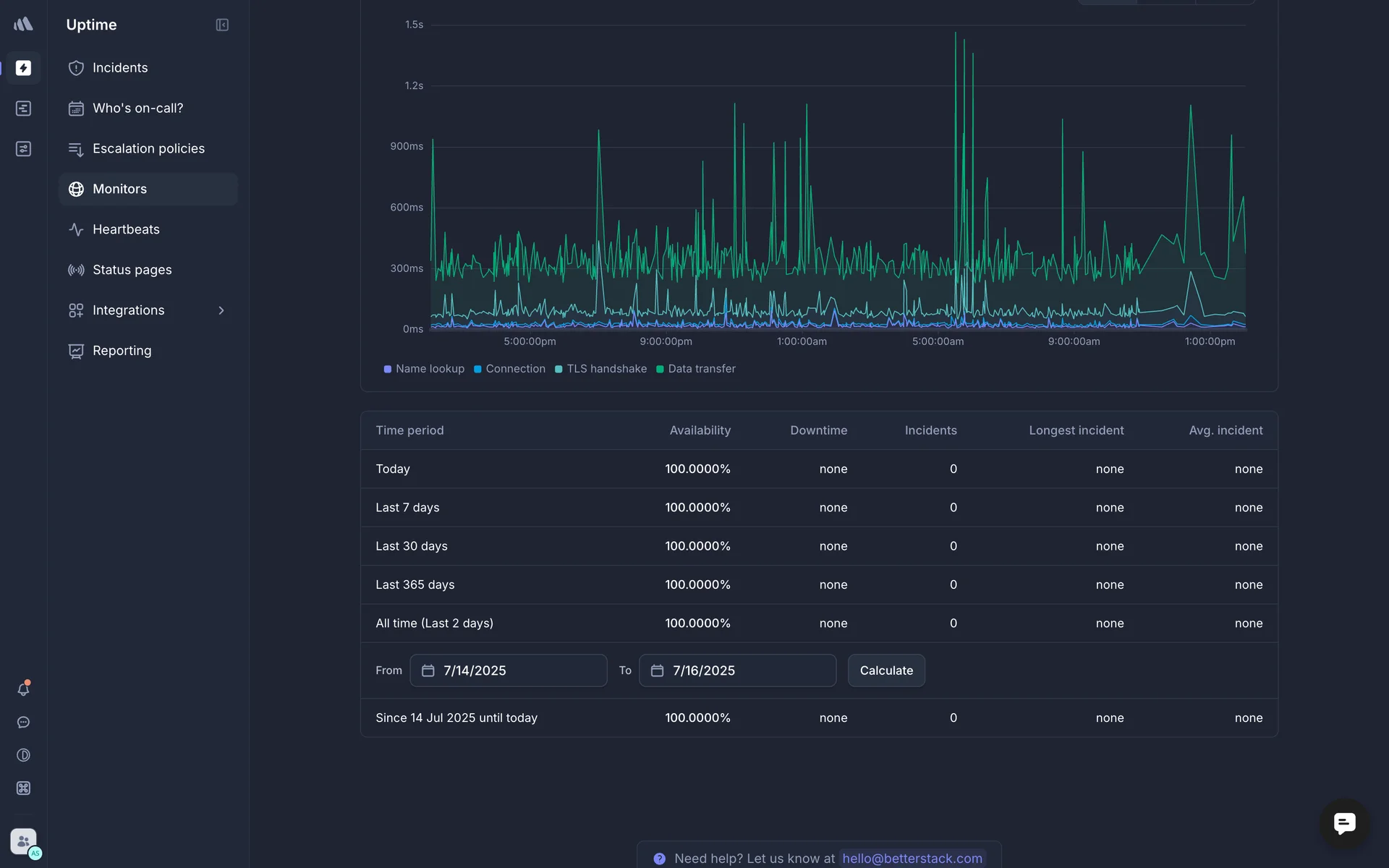1389x868 pixels.
Task: Open the live chat bubble widget
Action: coord(1344,823)
